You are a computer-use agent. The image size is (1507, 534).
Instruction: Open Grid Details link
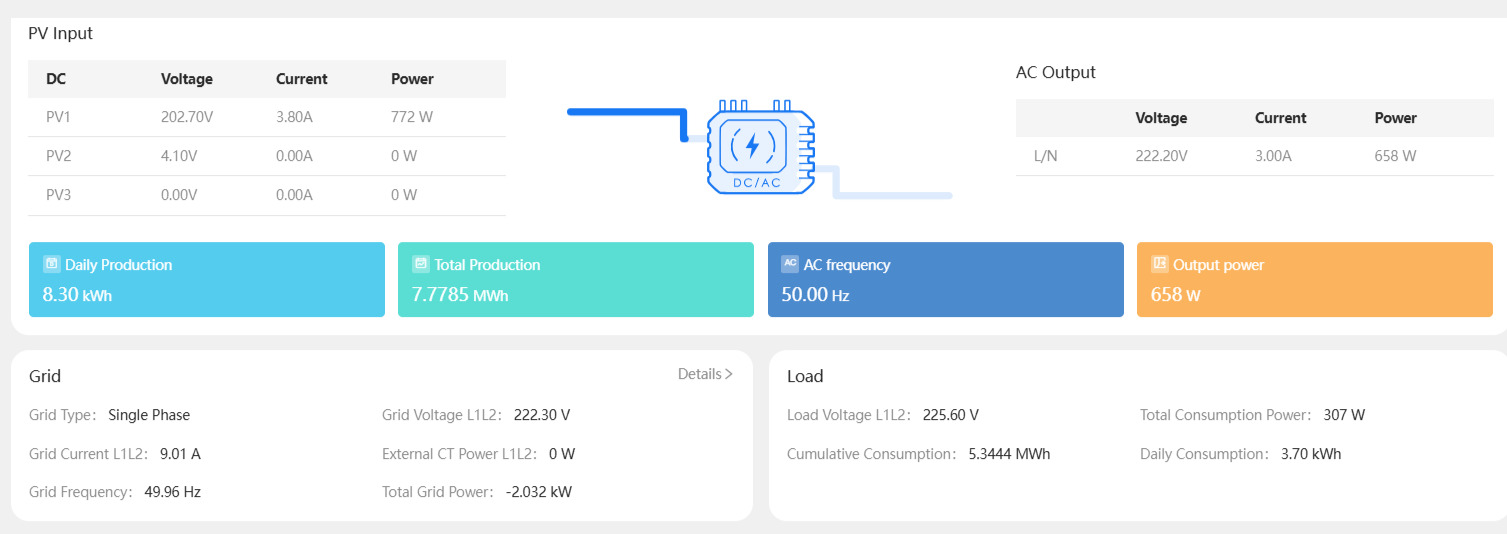705,374
